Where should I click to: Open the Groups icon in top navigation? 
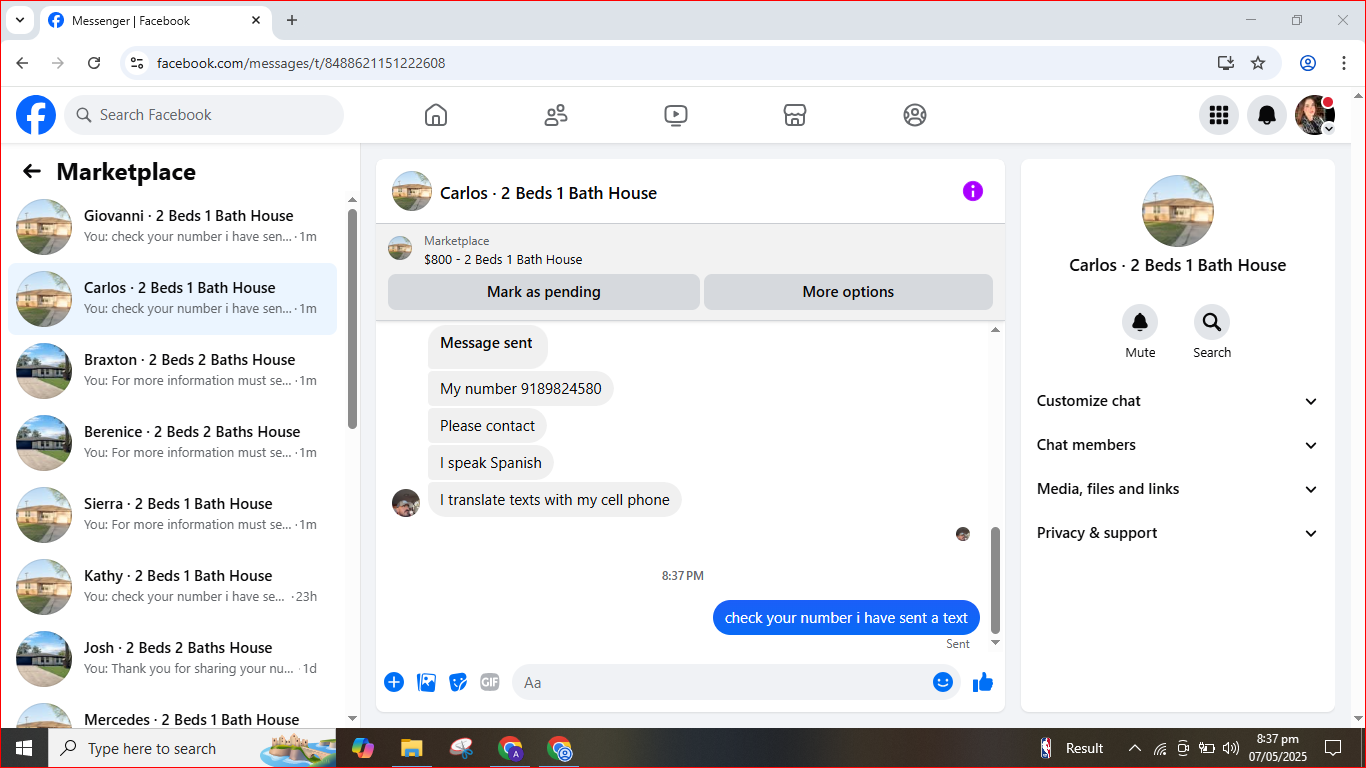[x=915, y=115]
